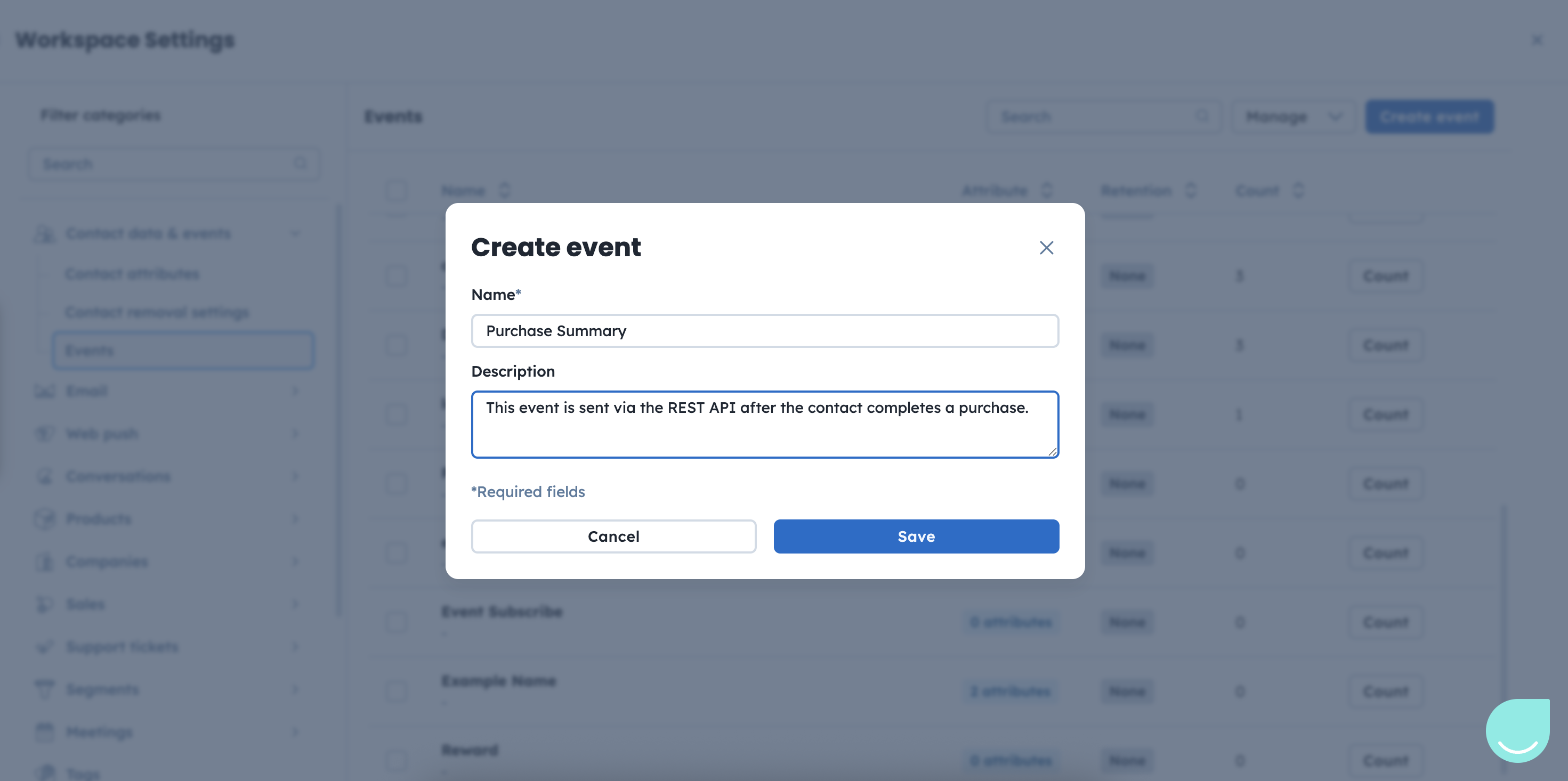Screen dimensions: 1568x781
Task: Check the Event Subscribe row checkbox
Action: tap(396, 622)
